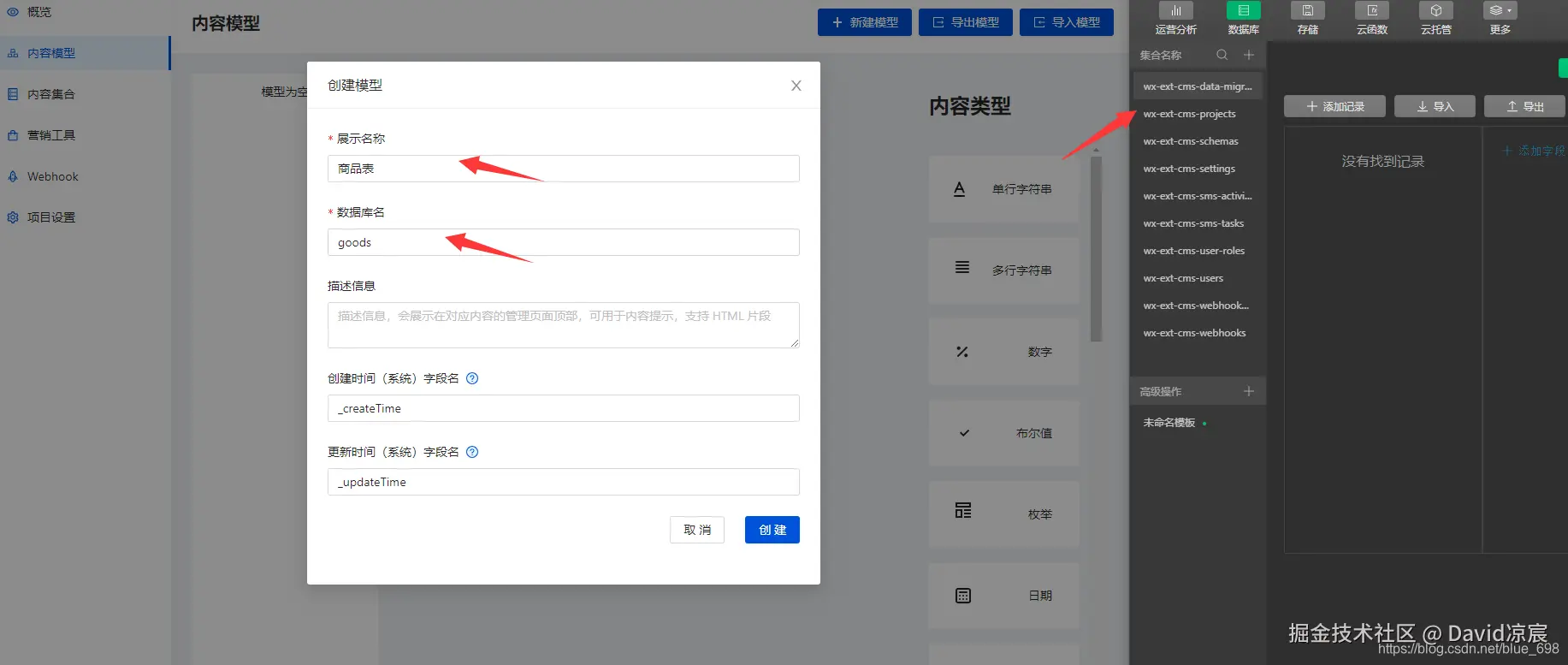
Task: Select collection wx-ext-cms-webhook...
Action: point(1198,306)
